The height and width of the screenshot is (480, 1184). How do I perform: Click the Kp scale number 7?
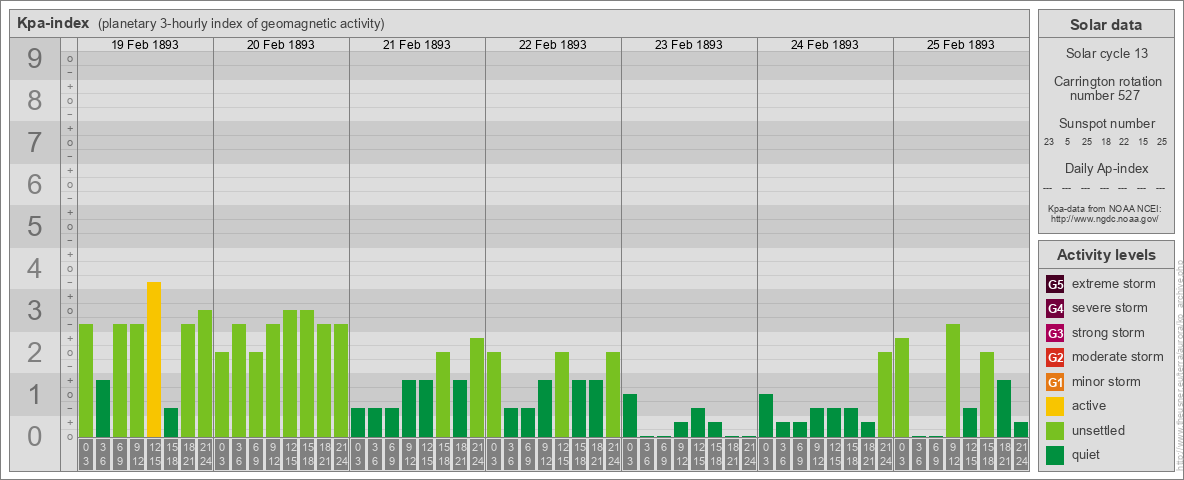point(35,143)
